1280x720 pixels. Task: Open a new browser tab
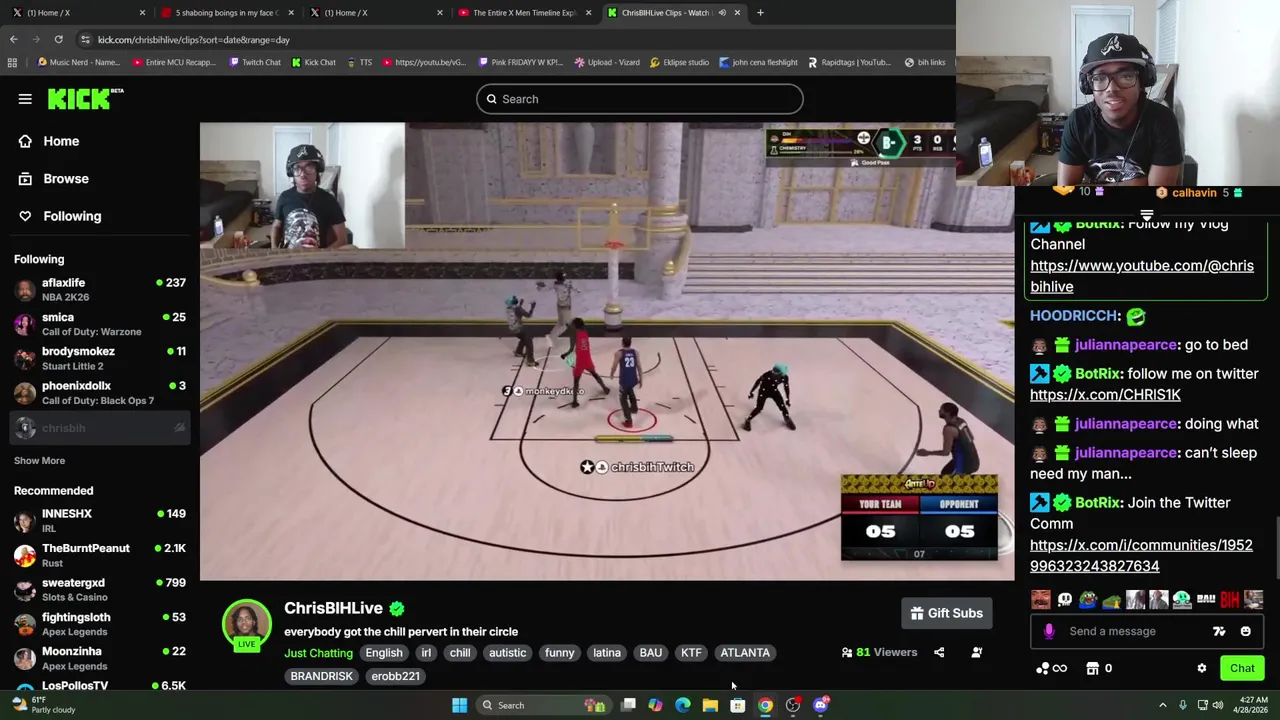tap(760, 13)
